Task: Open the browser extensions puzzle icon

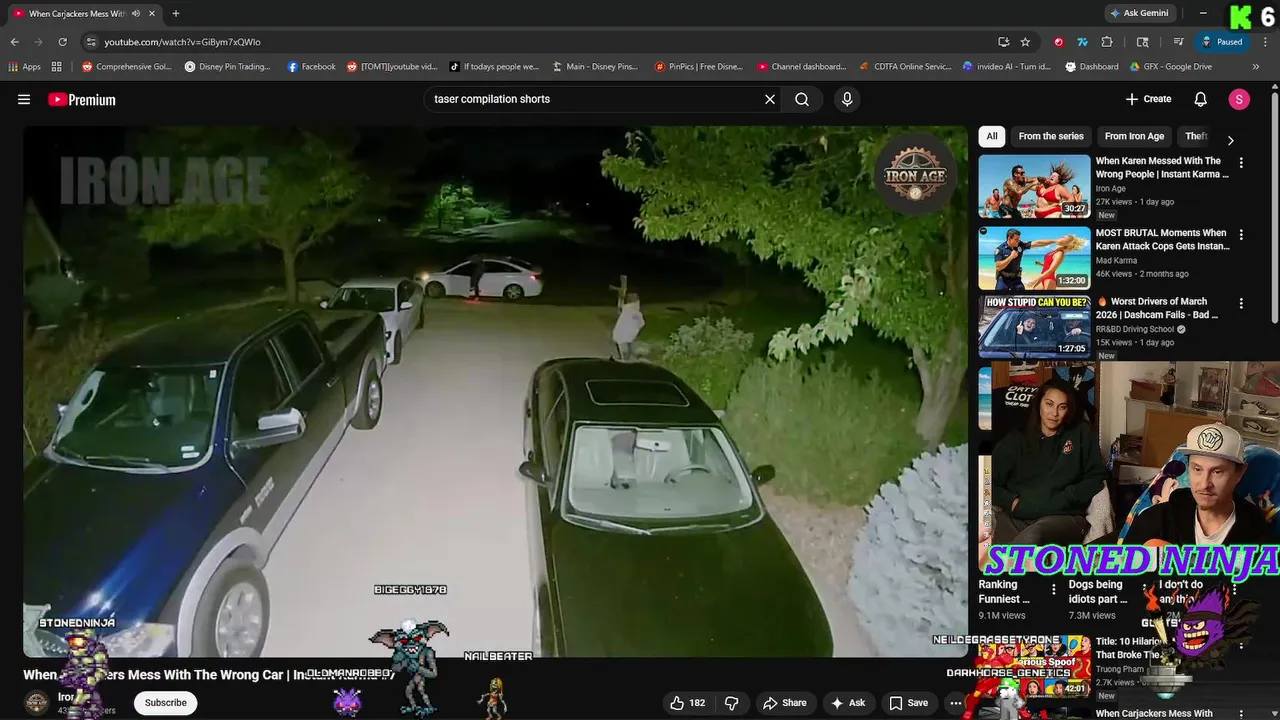Action: pos(1107,42)
